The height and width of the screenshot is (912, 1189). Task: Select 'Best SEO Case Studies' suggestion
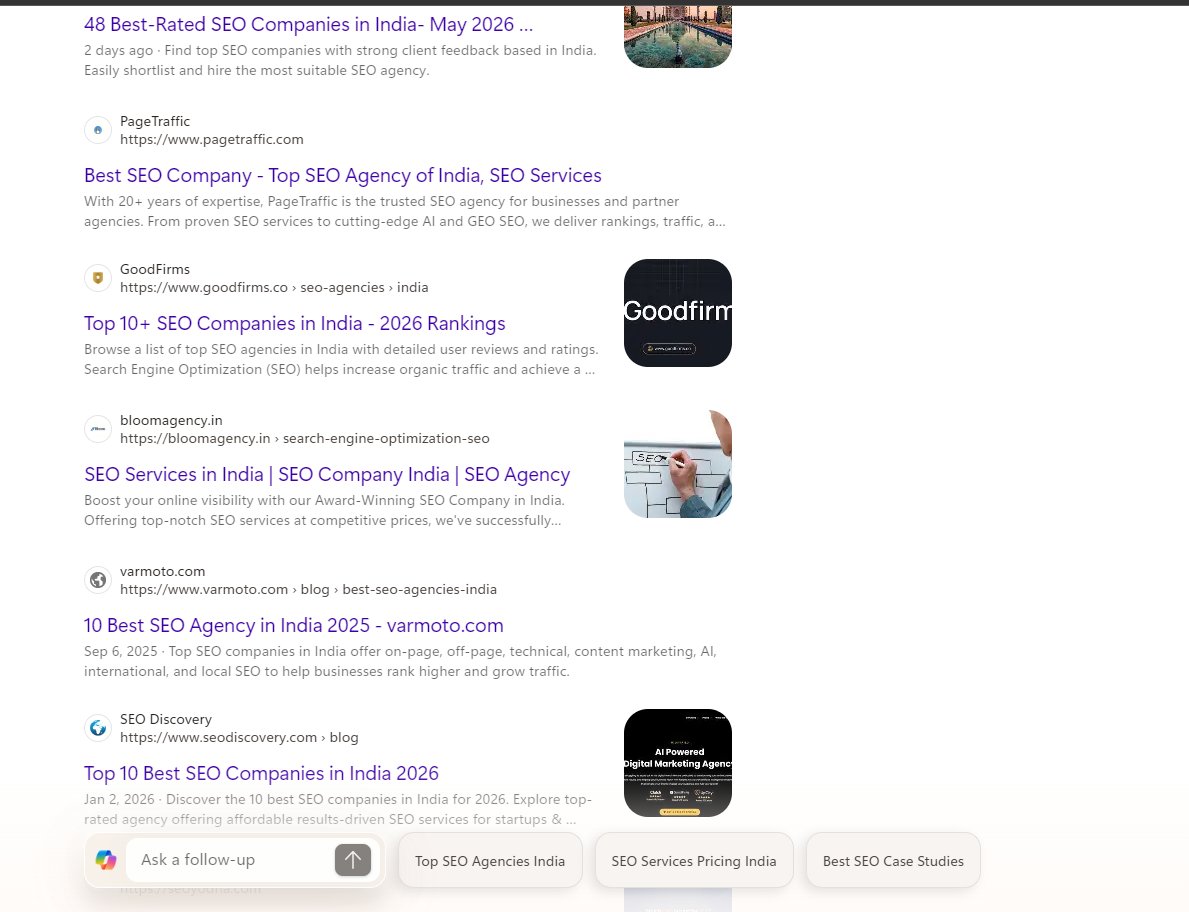click(x=893, y=860)
